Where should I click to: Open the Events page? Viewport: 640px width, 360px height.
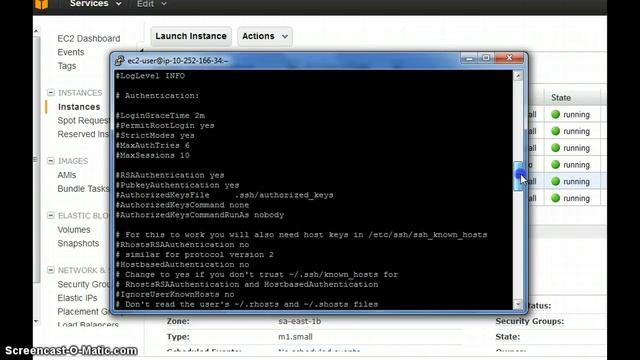[71, 52]
